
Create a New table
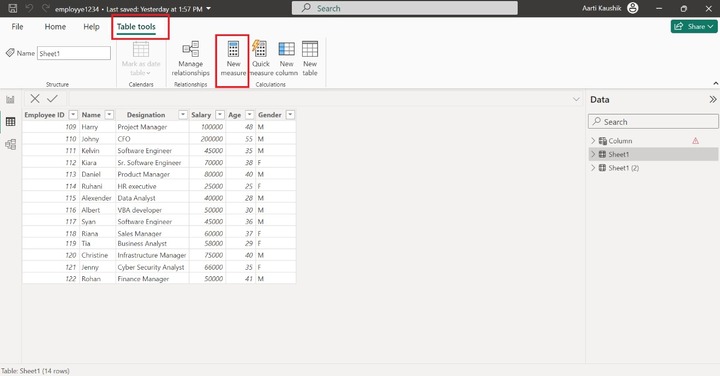coord(310,59)
